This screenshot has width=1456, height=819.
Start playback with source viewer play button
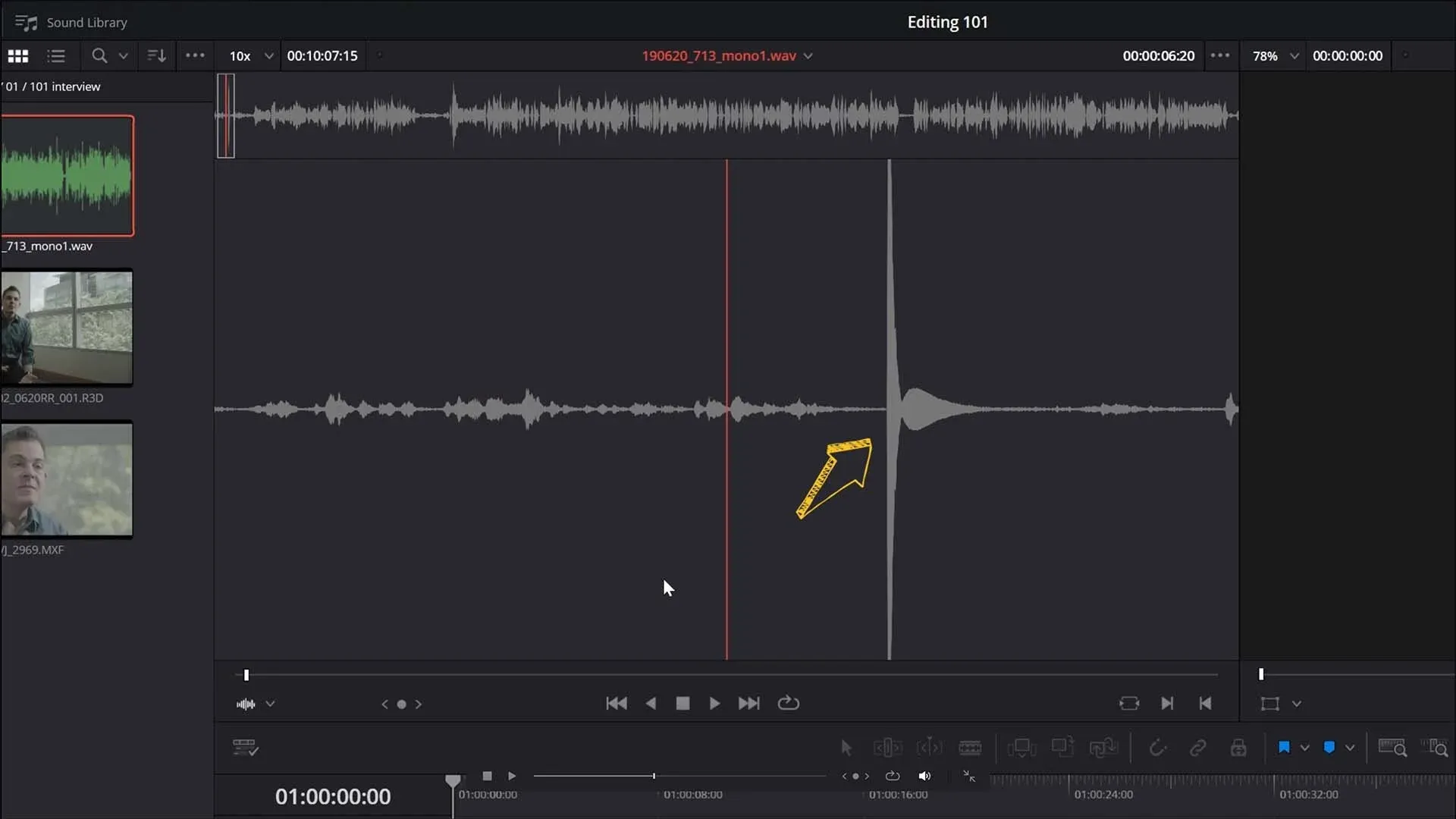pos(714,703)
